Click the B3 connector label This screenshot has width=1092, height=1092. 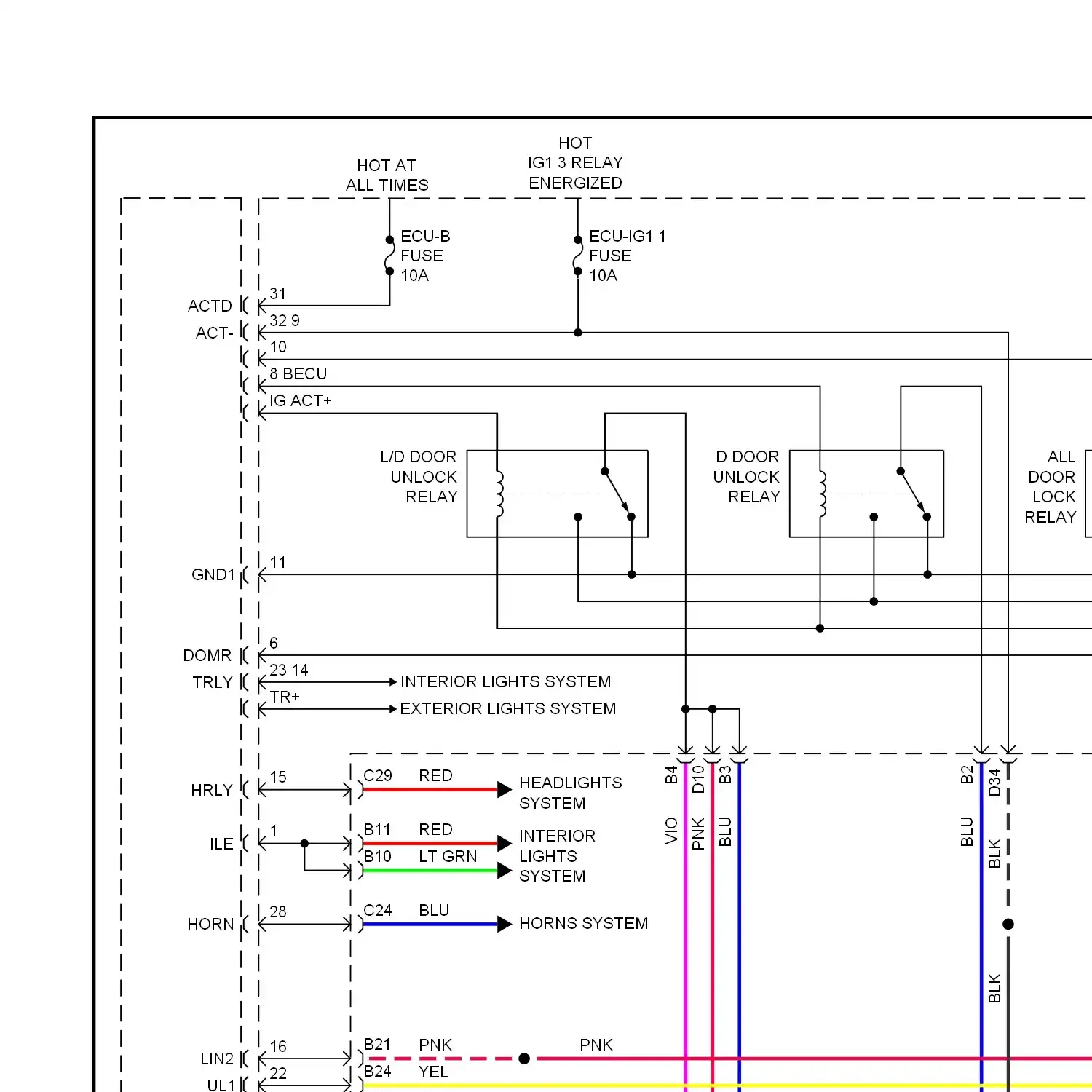coord(725,775)
